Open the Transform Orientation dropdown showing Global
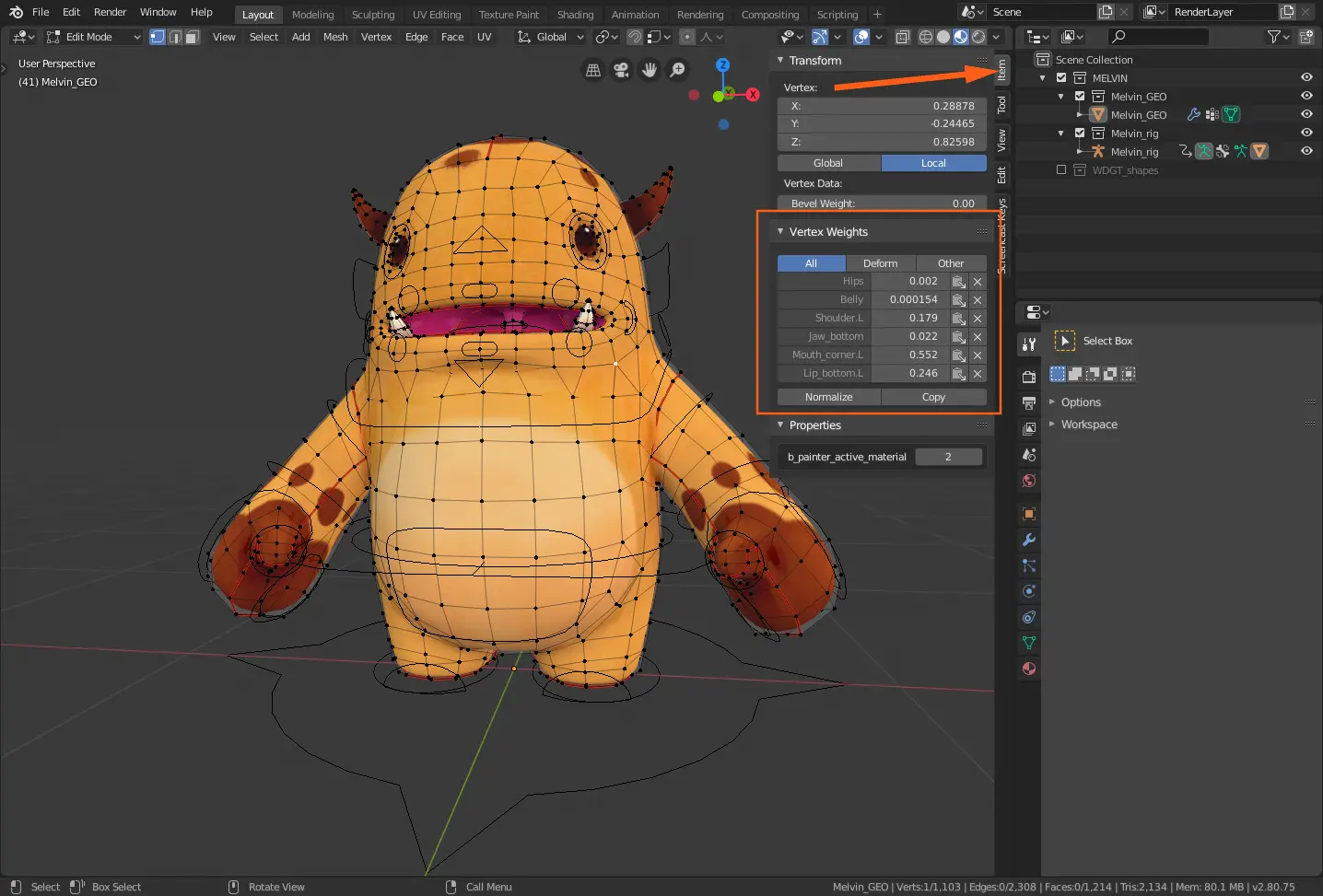Screen dimensions: 1323x896 pyautogui.click(x=550, y=37)
